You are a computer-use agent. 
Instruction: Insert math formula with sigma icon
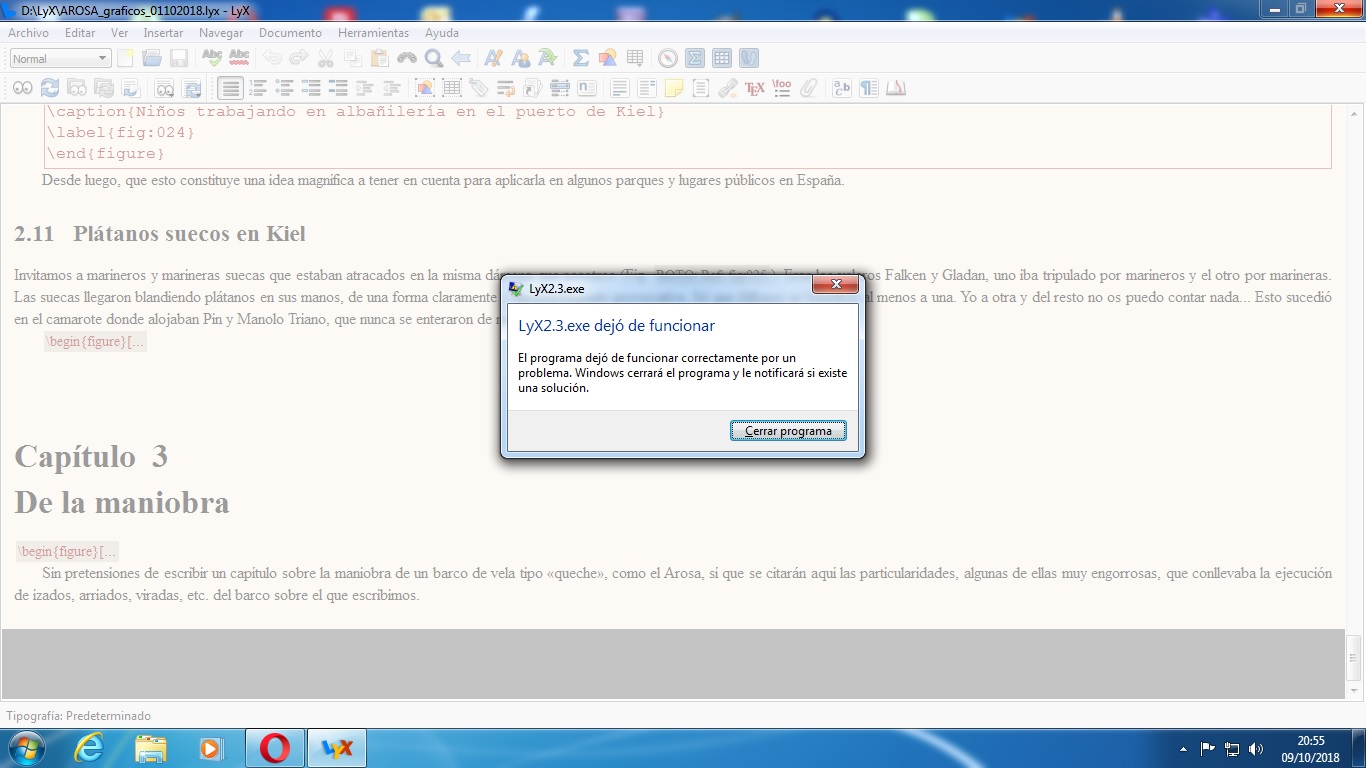pyautogui.click(x=580, y=58)
